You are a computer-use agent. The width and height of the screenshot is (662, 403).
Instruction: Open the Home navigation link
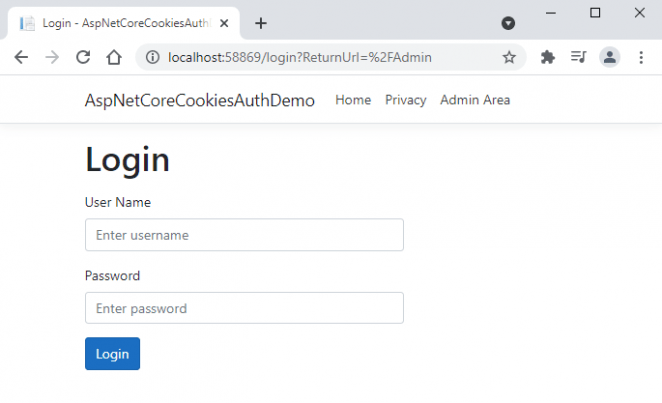[x=353, y=100]
